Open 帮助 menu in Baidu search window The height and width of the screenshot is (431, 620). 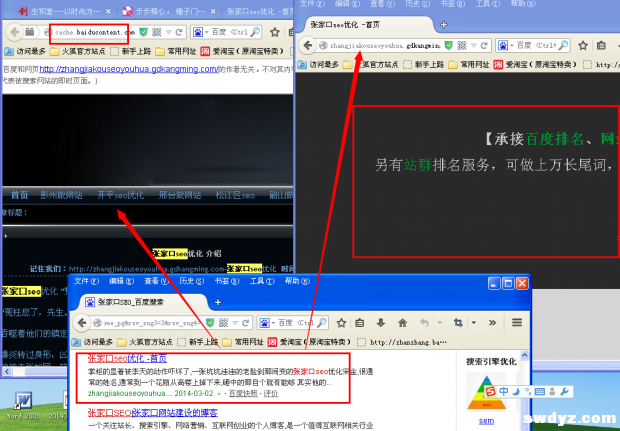click(297, 281)
